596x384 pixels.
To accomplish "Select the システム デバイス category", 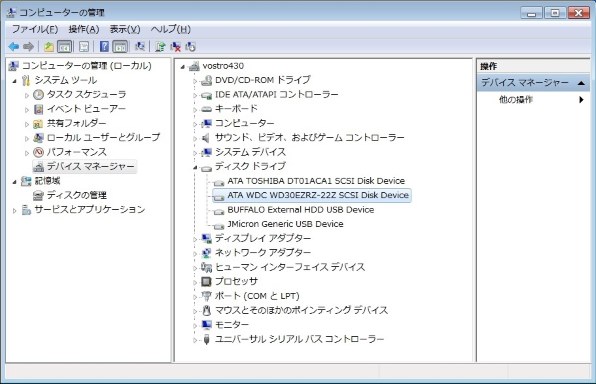I will [x=250, y=152].
